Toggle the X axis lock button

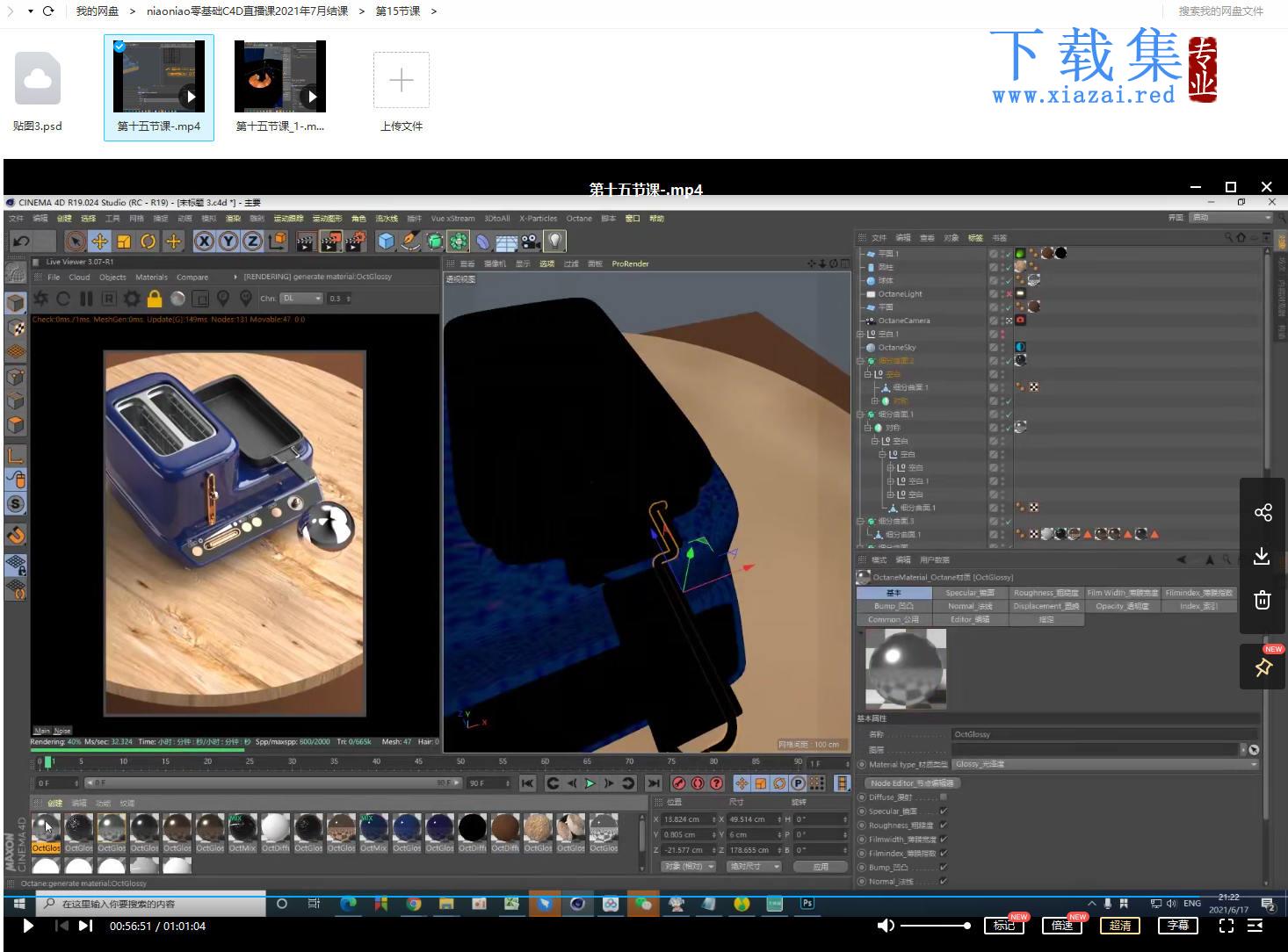pos(204,241)
